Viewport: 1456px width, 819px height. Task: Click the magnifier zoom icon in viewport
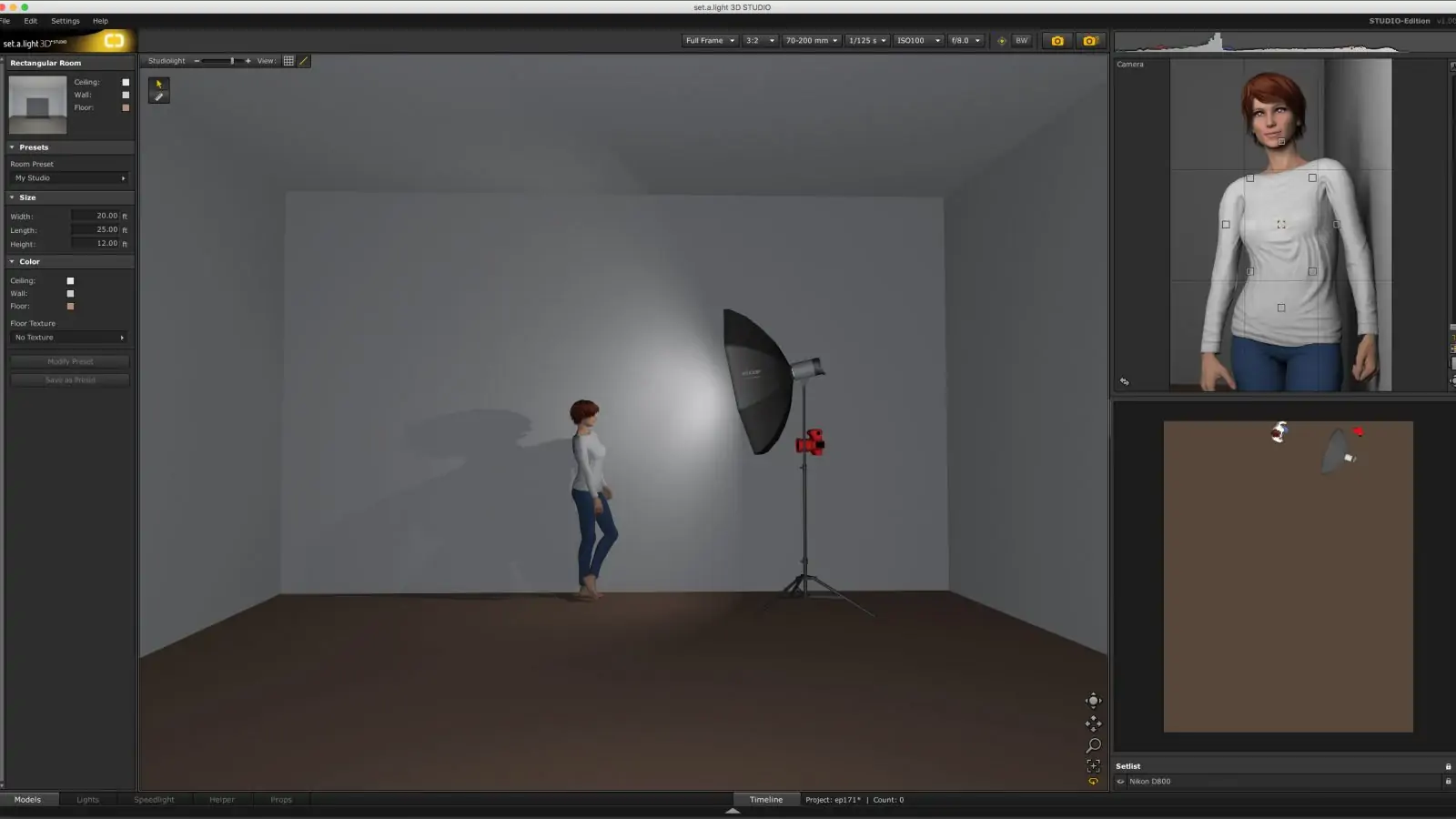click(1093, 745)
